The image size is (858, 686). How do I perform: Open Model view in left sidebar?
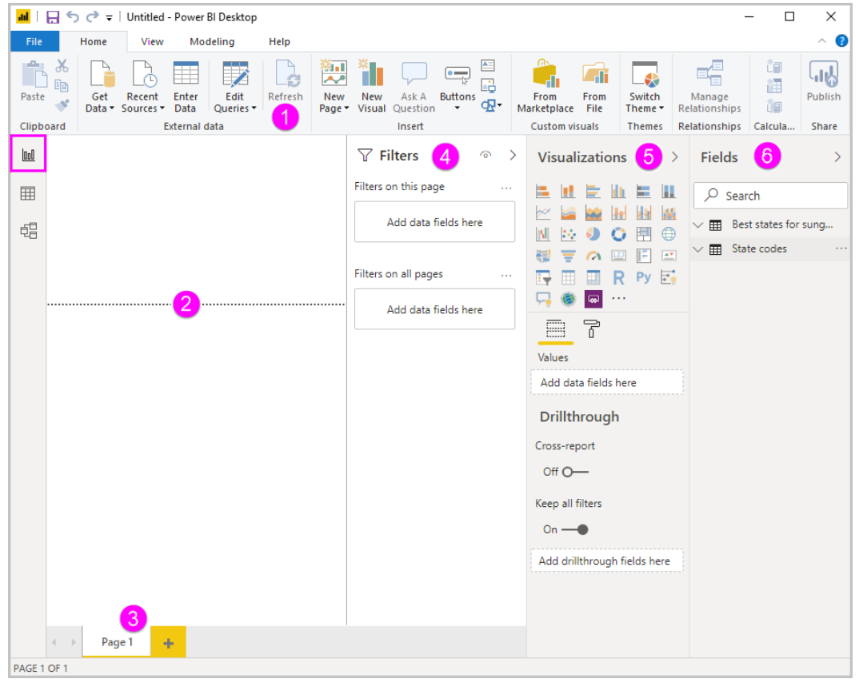pyautogui.click(x=28, y=230)
